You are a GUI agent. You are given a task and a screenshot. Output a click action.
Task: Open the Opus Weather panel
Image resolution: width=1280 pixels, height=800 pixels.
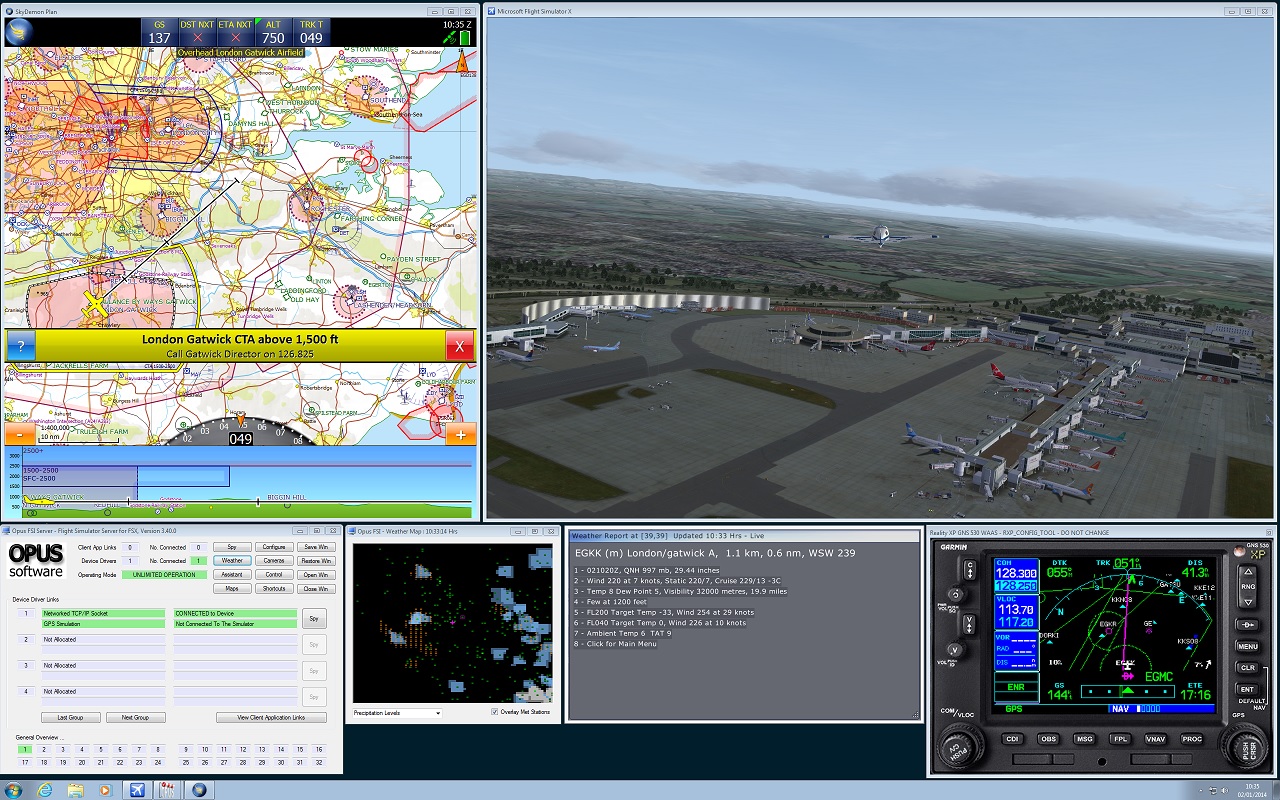coord(232,561)
